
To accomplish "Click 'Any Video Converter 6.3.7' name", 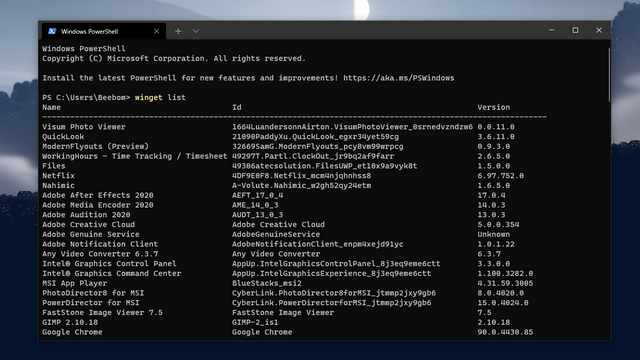I will pyautogui.click(x=100, y=254).
